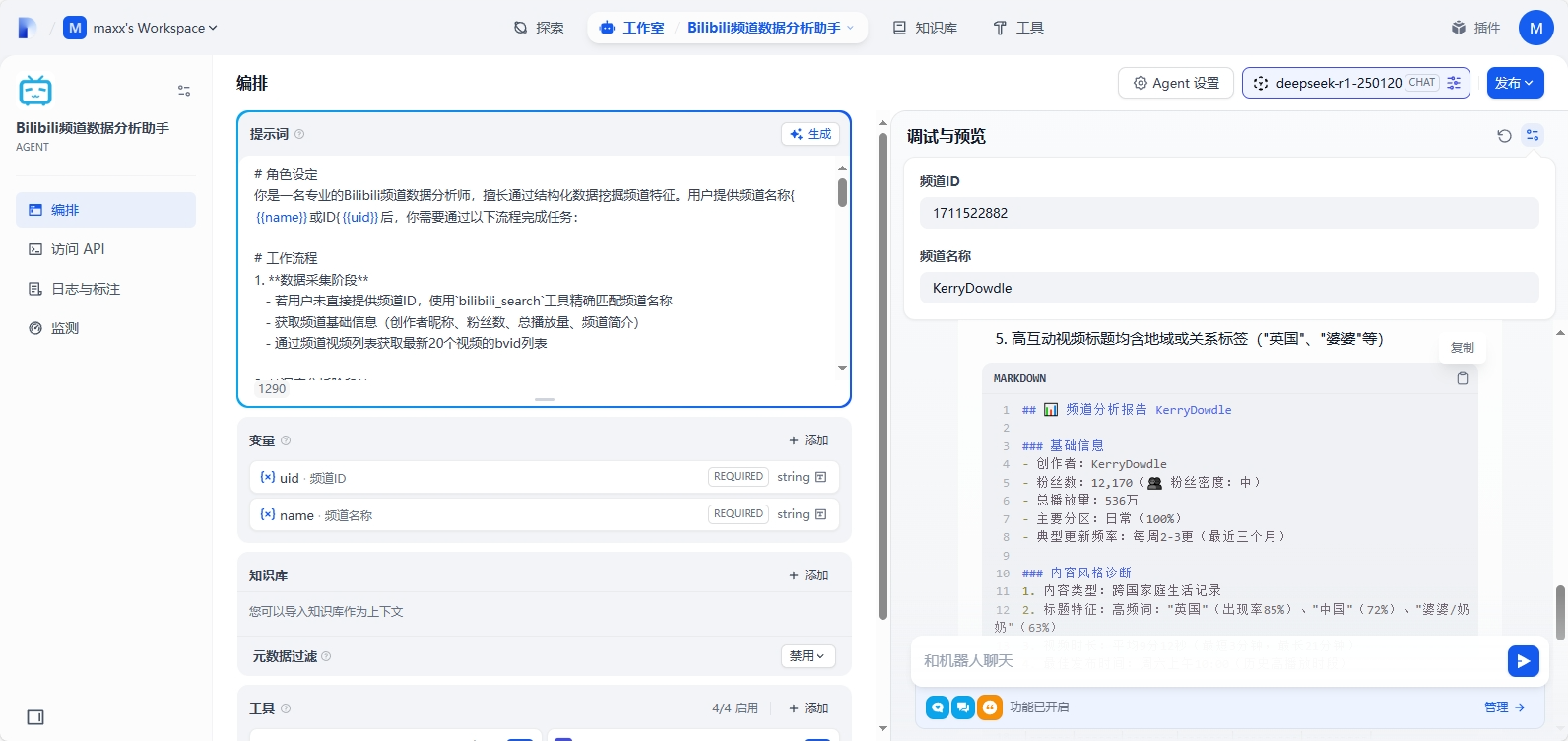Click the Agent 设置 button
1568x741 pixels.
(1176, 83)
